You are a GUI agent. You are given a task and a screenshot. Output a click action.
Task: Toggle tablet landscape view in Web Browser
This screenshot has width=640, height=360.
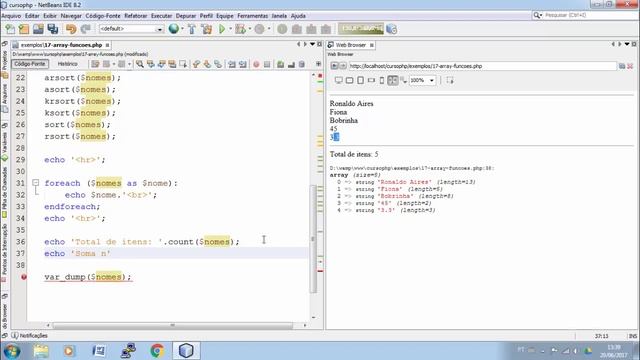349,80
